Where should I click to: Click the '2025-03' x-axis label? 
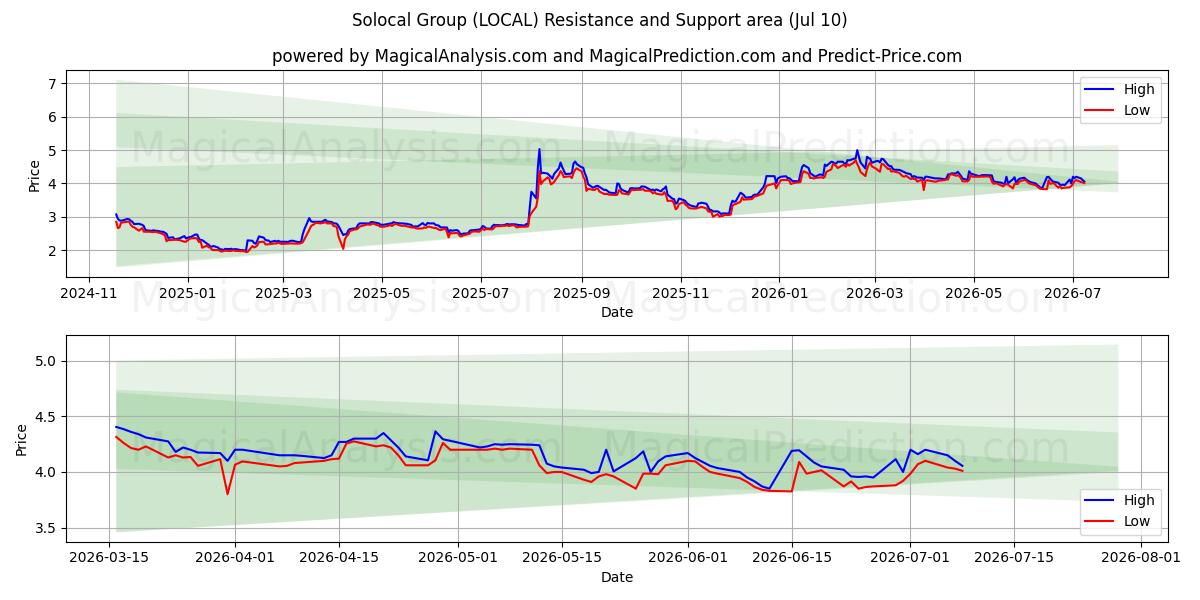pyautogui.click(x=283, y=294)
